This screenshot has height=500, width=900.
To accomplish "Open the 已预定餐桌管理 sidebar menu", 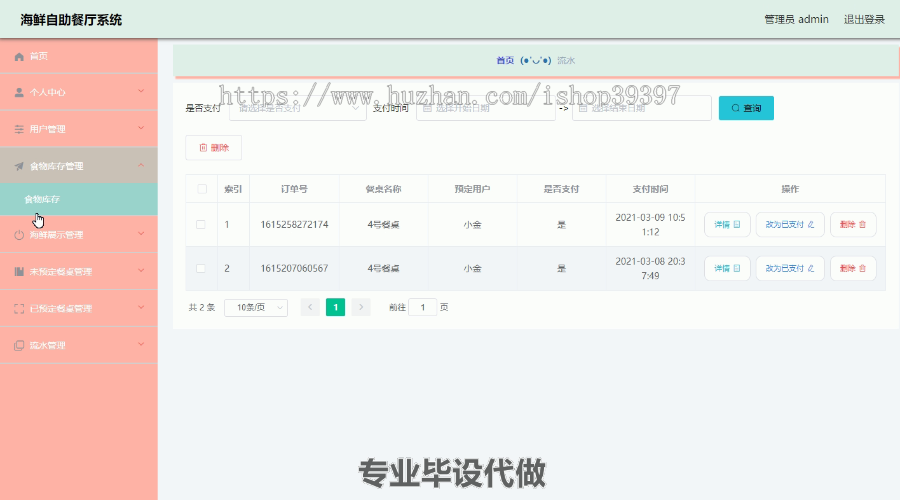I will click(79, 308).
